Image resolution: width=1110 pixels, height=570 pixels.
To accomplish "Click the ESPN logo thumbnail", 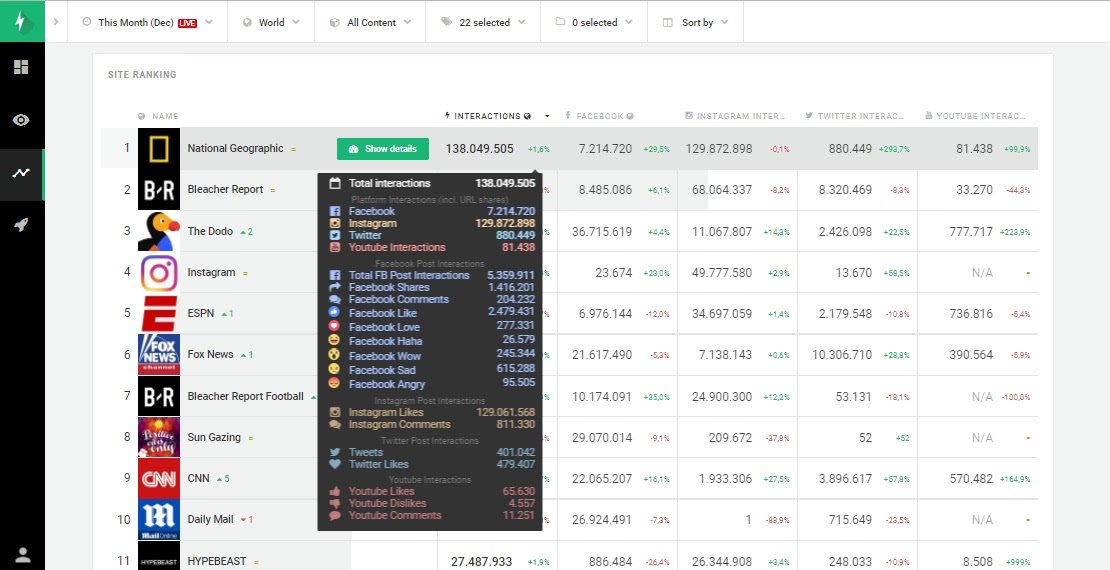I will (x=159, y=314).
